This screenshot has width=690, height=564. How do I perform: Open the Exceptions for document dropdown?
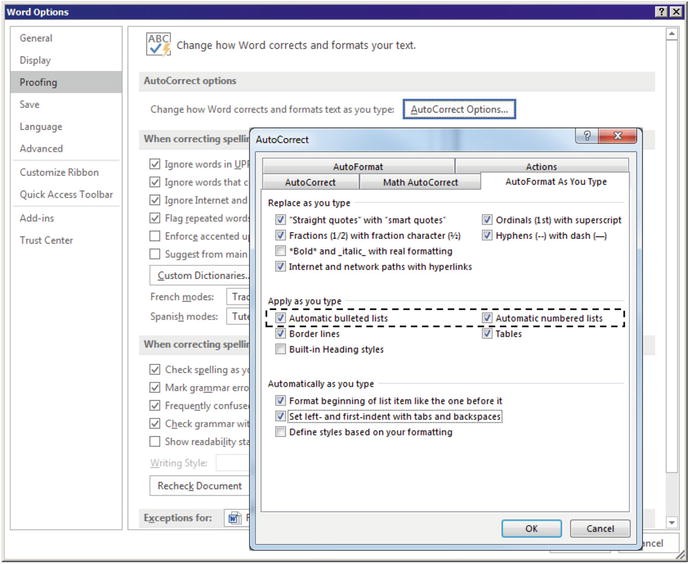click(237, 518)
